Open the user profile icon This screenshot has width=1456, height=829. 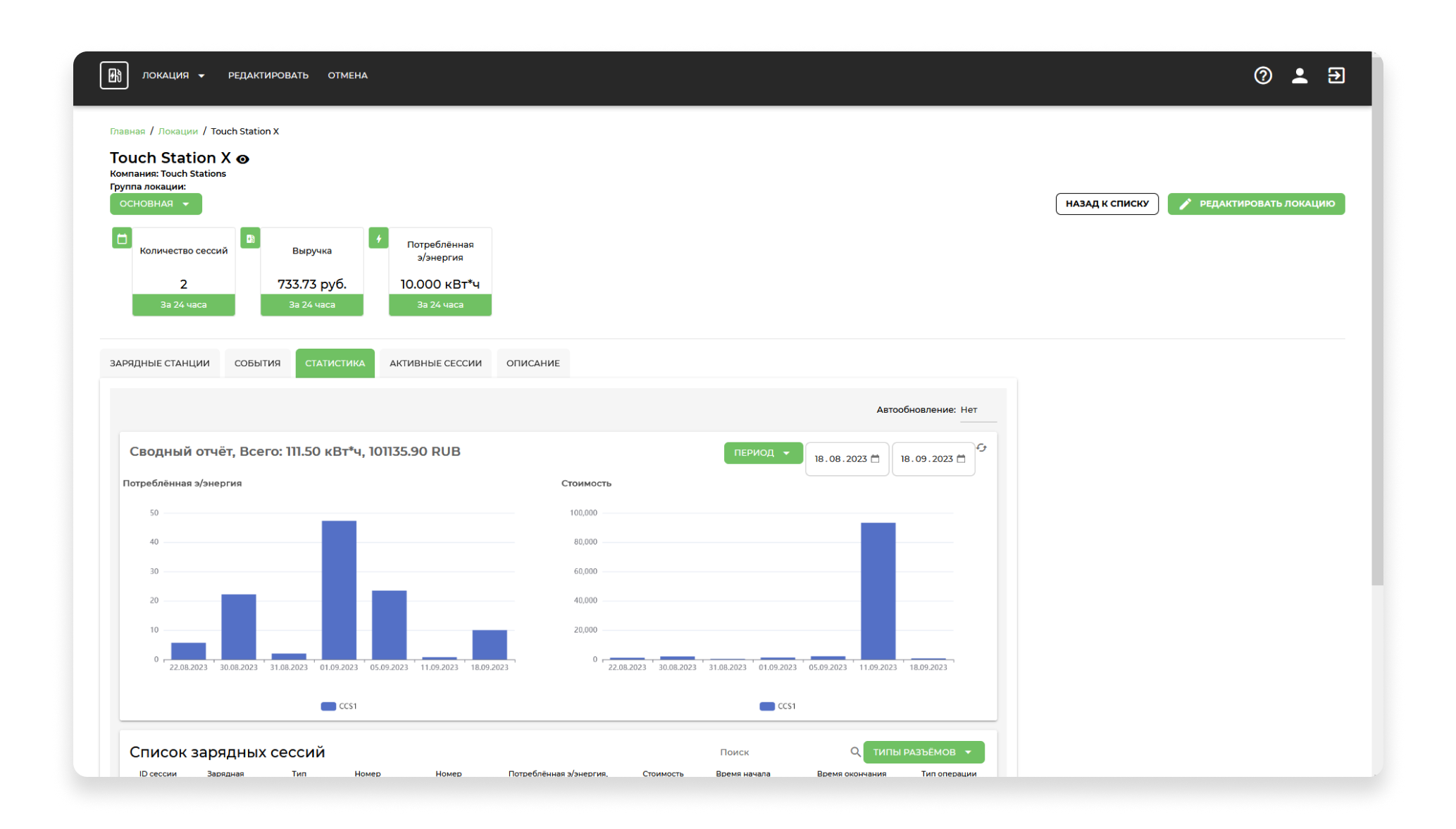(x=1299, y=75)
